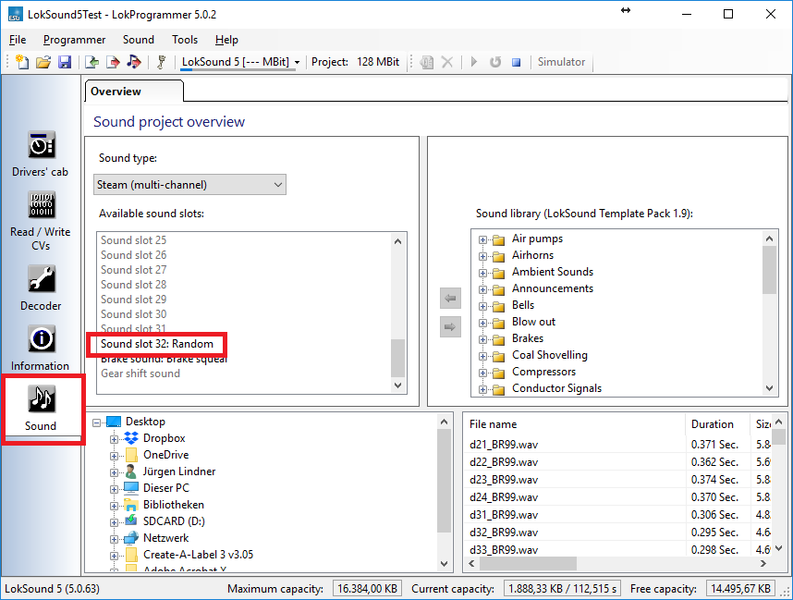This screenshot has width=793, height=600.
Task: Click the LokProgrammer app icon in title bar
Action: [15, 14]
